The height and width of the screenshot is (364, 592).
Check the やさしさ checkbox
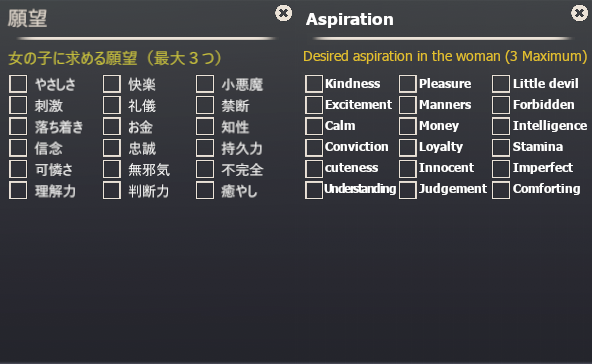(x=18, y=84)
